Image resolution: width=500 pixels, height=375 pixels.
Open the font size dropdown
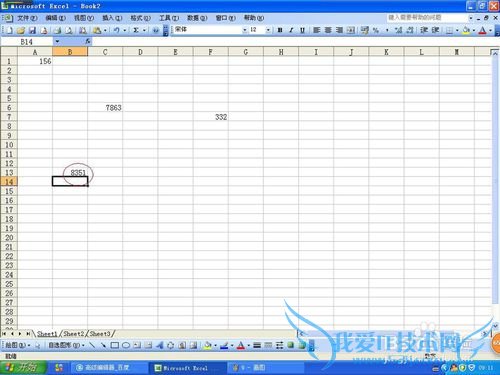pos(268,30)
